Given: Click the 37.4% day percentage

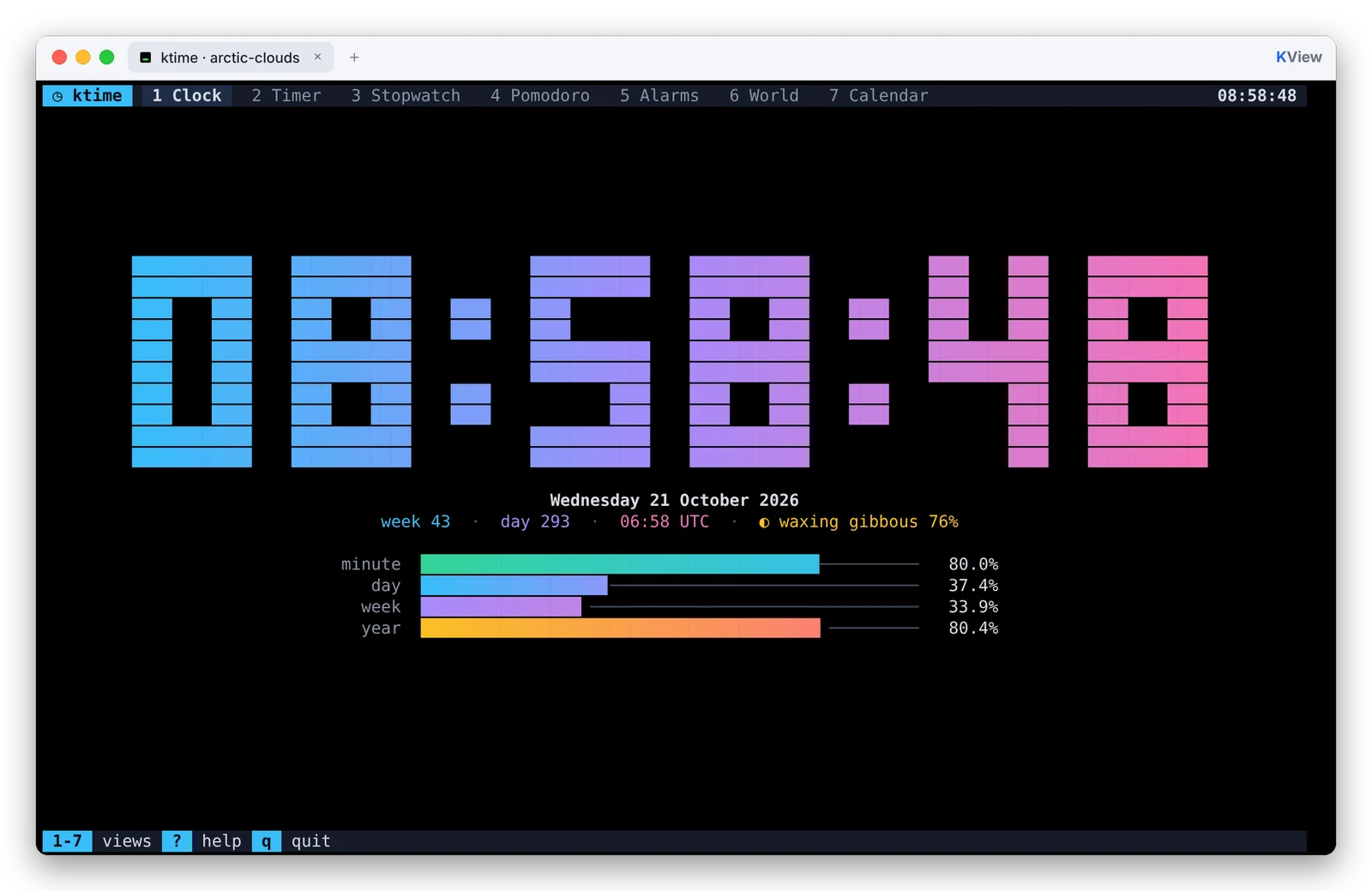Looking at the screenshot, I should pyautogui.click(x=973, y=586).
